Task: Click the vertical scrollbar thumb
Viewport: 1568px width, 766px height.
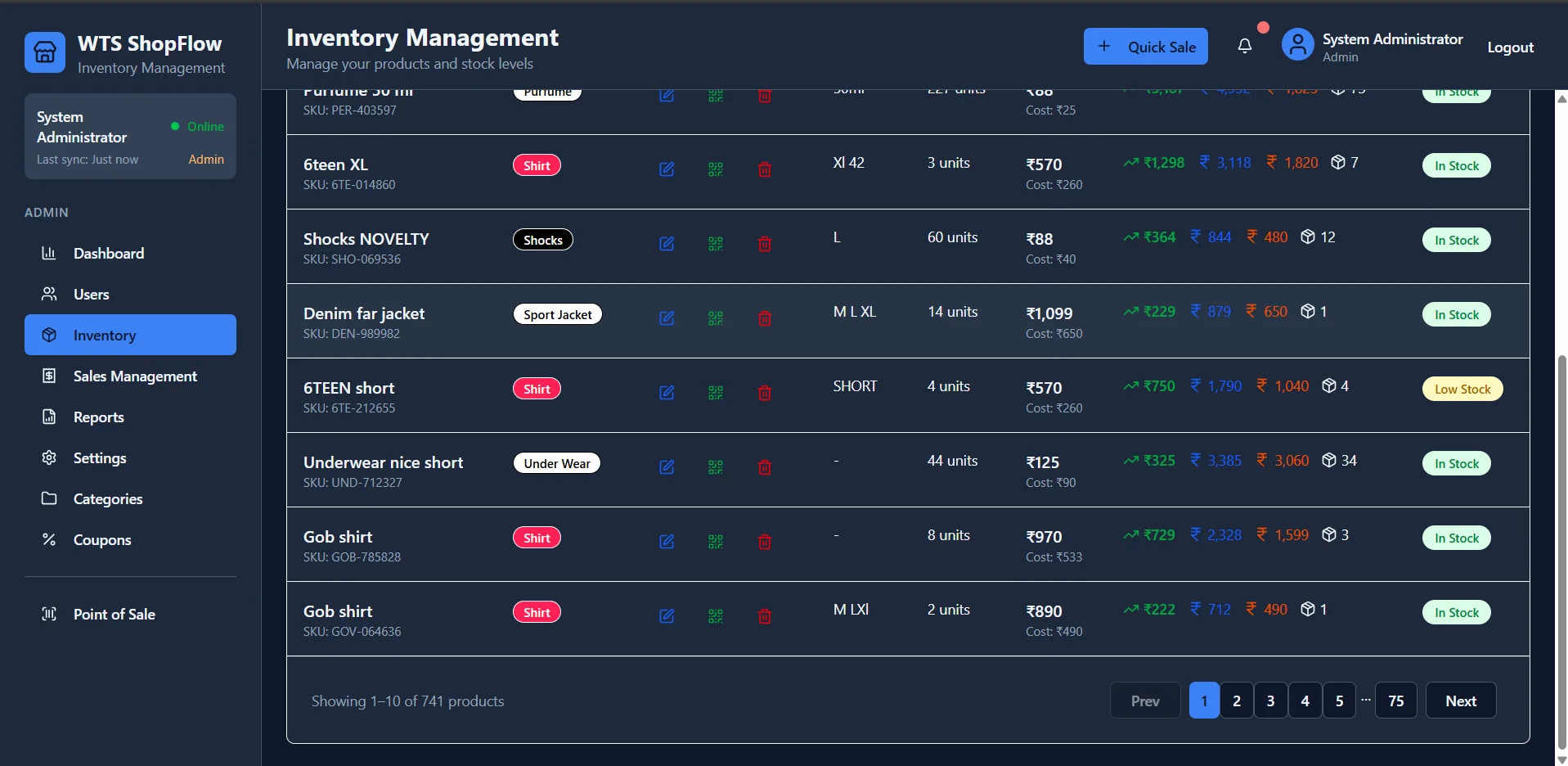Action: coord(1561,552)
